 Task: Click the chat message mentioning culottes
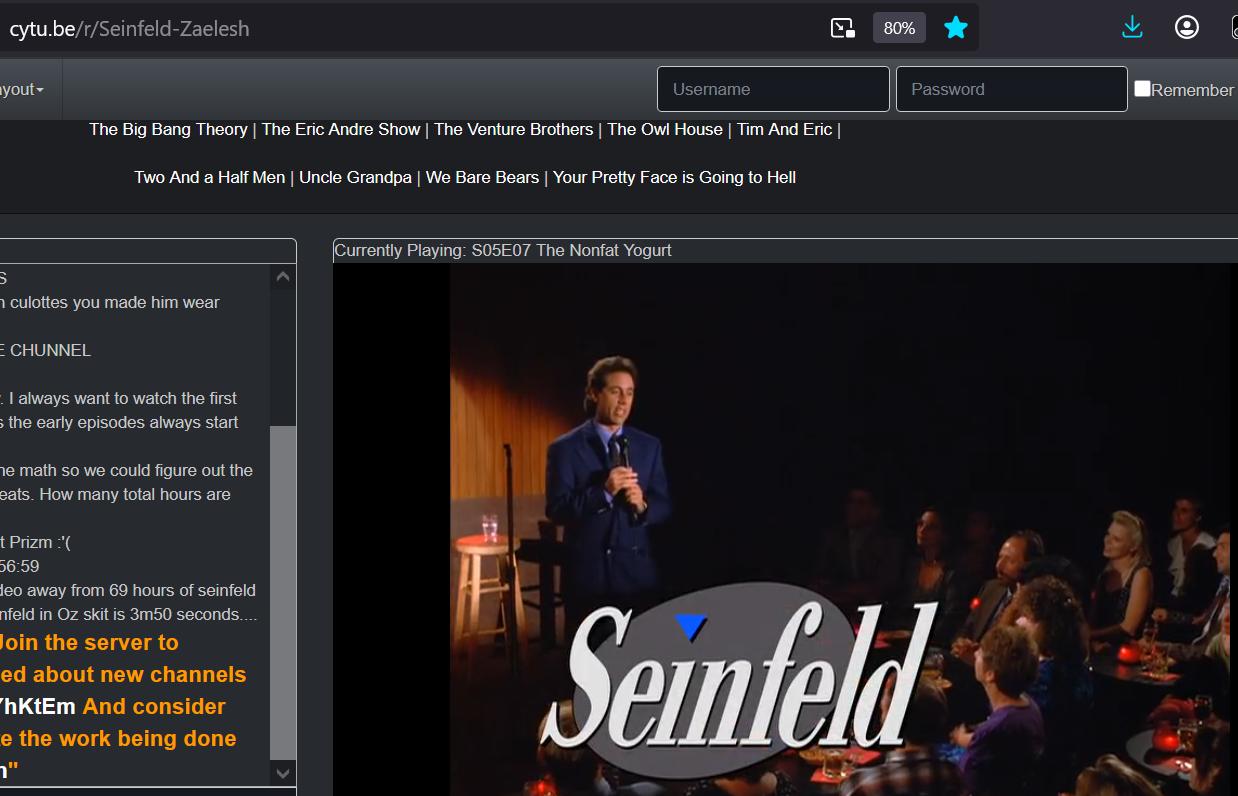110,302
